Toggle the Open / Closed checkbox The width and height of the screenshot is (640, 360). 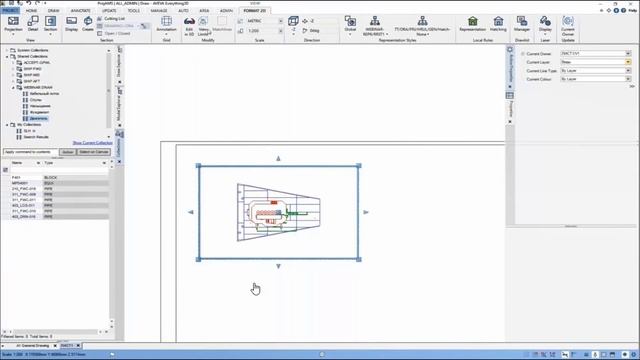(100, 33)
